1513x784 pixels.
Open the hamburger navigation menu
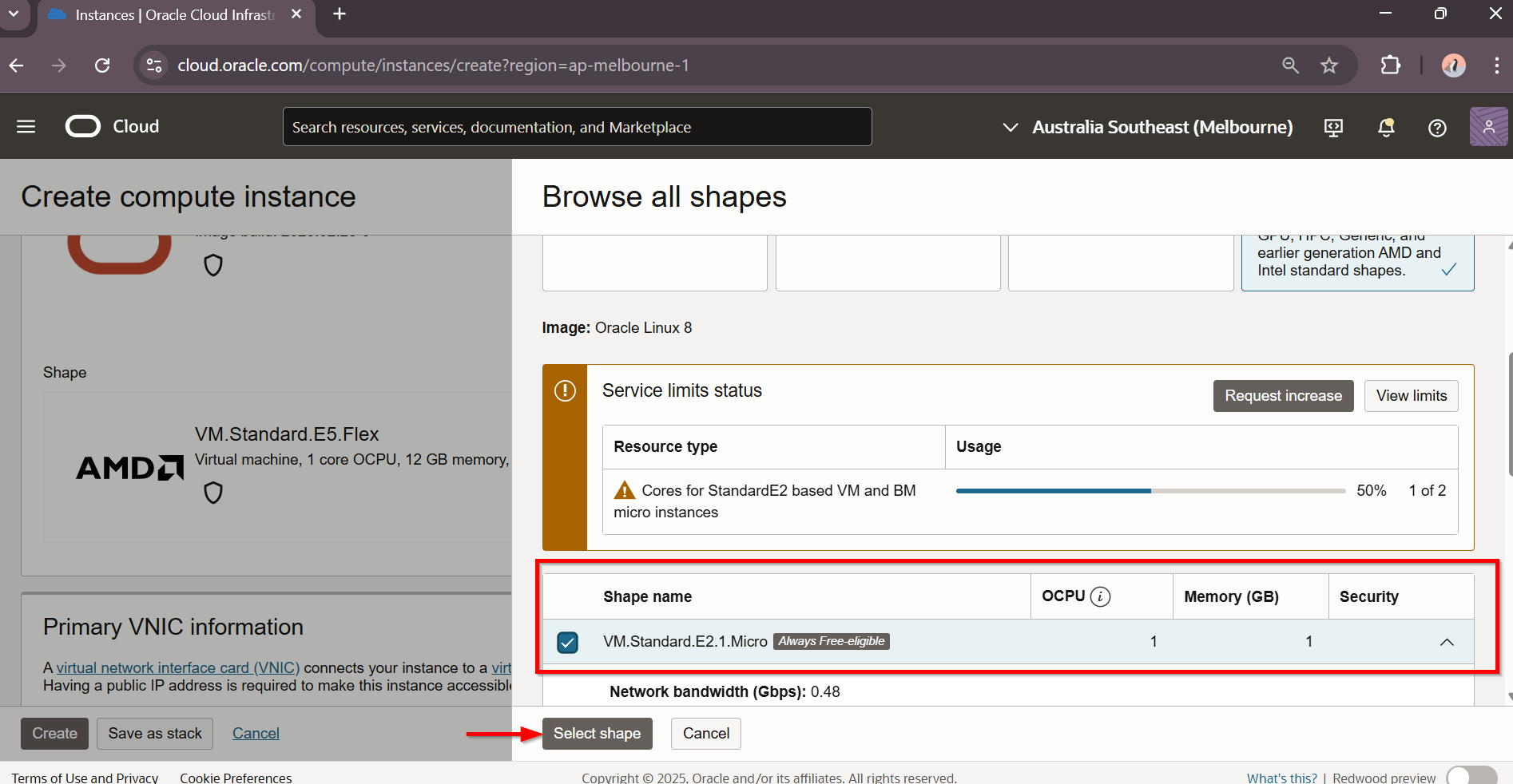(x=26, y=127)
